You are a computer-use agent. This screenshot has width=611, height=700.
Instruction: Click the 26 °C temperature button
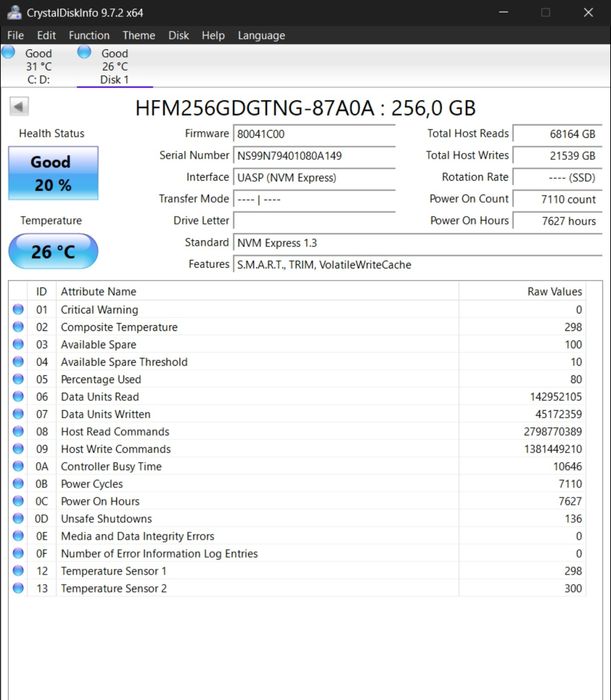53,251
